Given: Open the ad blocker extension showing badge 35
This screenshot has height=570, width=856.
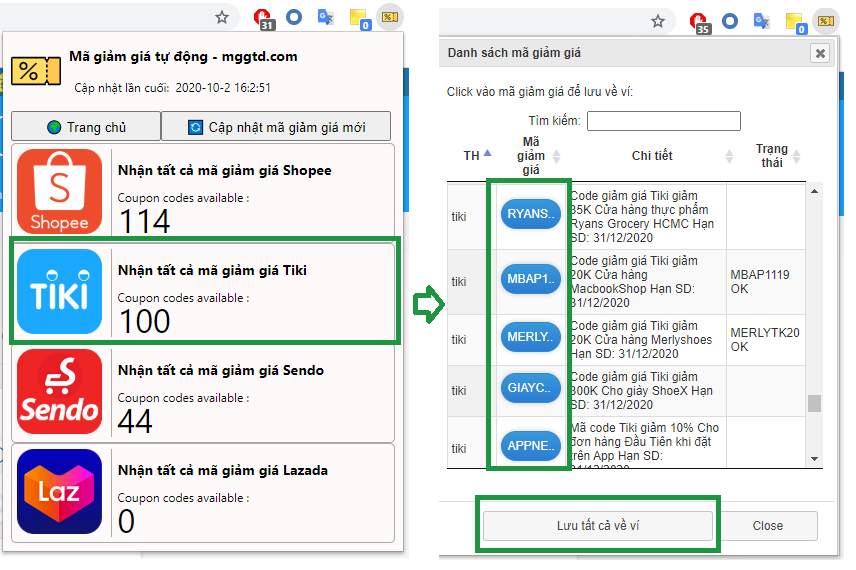Looking at the screenshot, I should coord(699,23).
